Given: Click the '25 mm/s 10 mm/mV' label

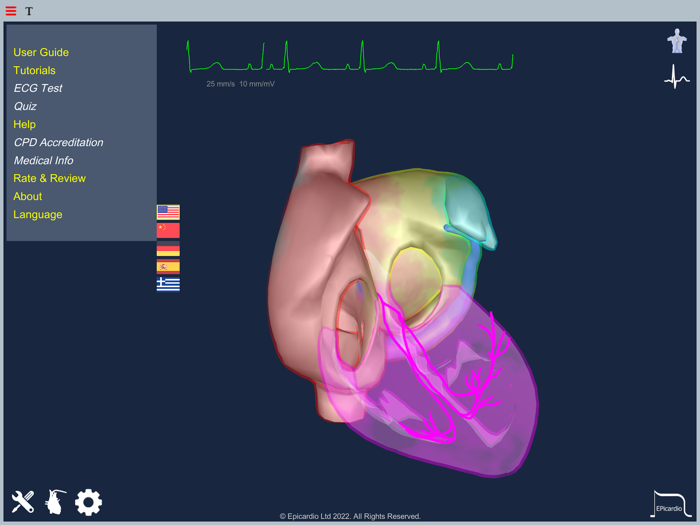Looking at the screenshot, I should point(240,84).
